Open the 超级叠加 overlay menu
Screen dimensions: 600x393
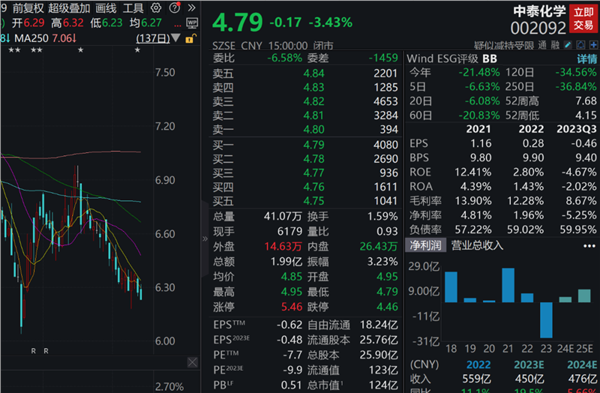click(69, 8)
